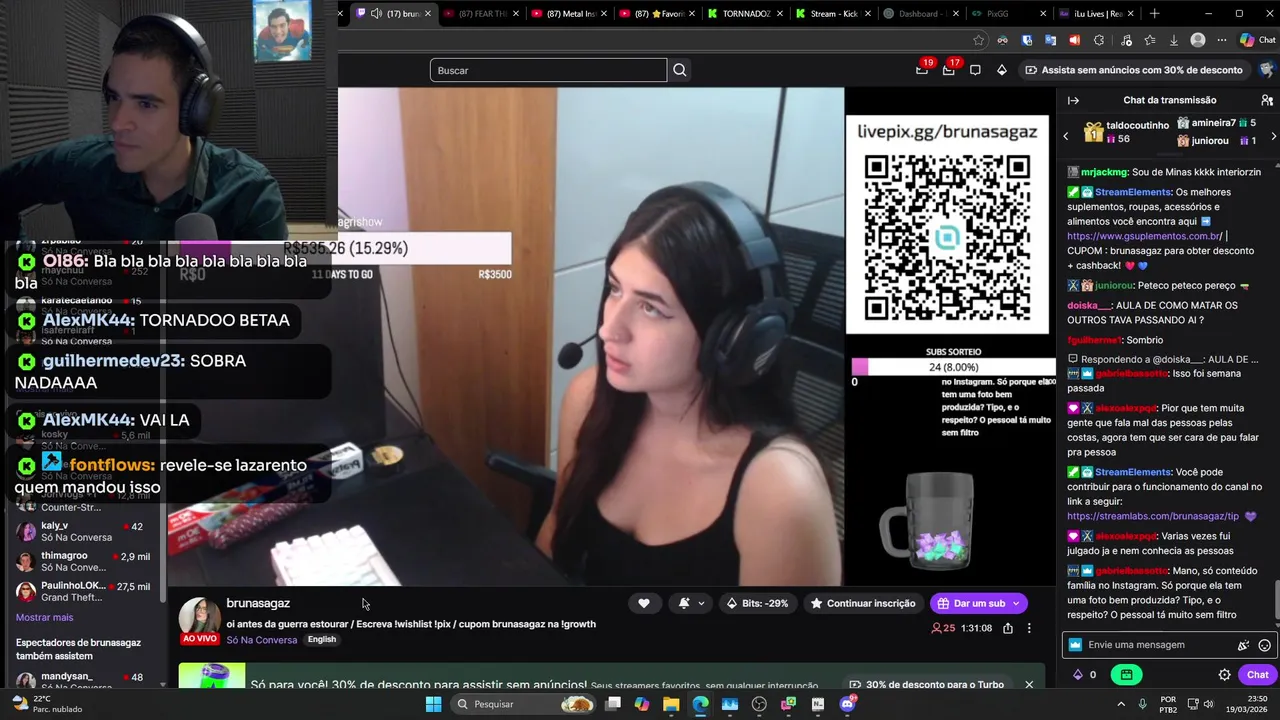Screen dimensions: 1280x720
Task: Close the Turbo discount banner
Action: [x=1029, y=684]
